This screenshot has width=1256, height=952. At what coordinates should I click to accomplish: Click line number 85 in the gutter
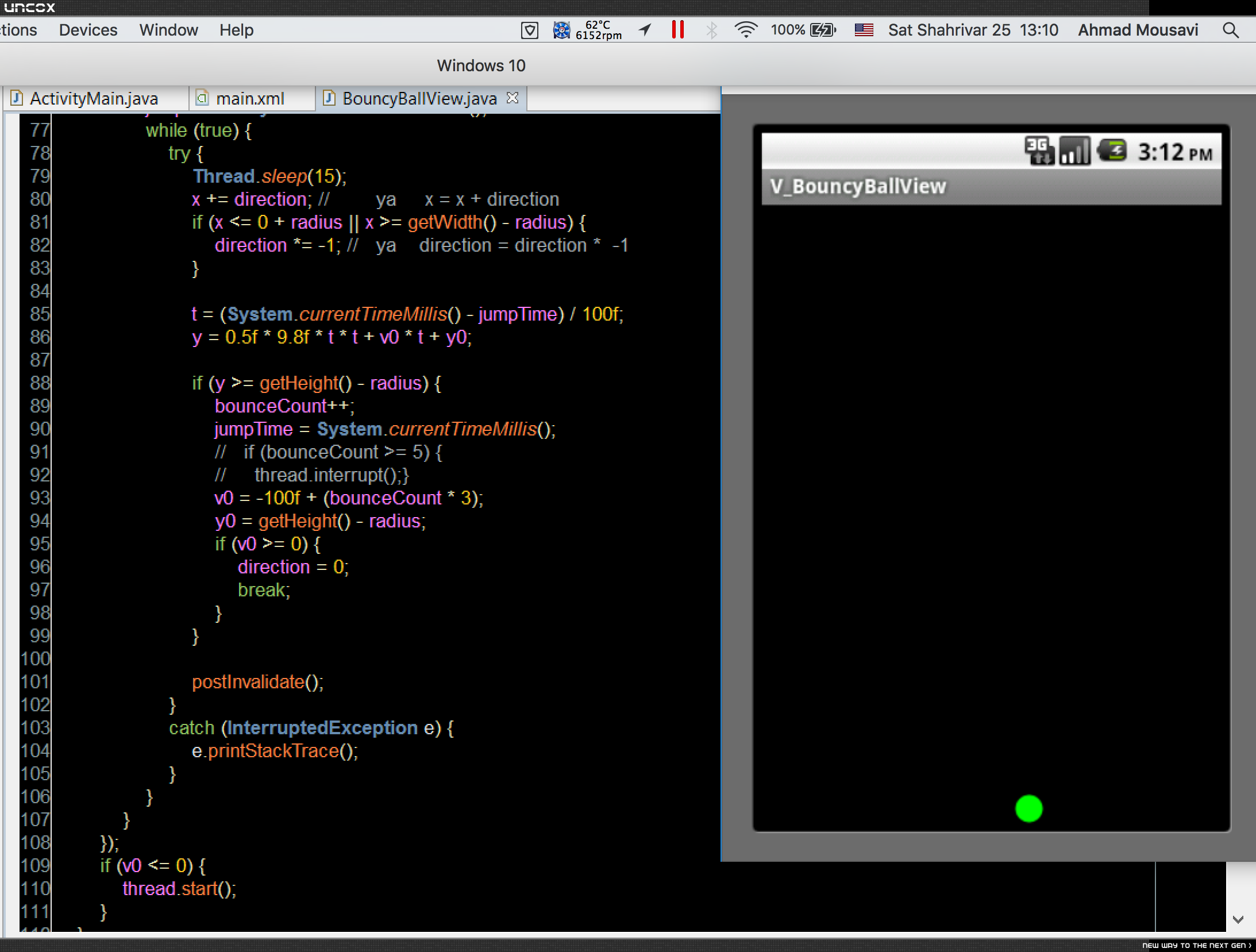[40, 314]
